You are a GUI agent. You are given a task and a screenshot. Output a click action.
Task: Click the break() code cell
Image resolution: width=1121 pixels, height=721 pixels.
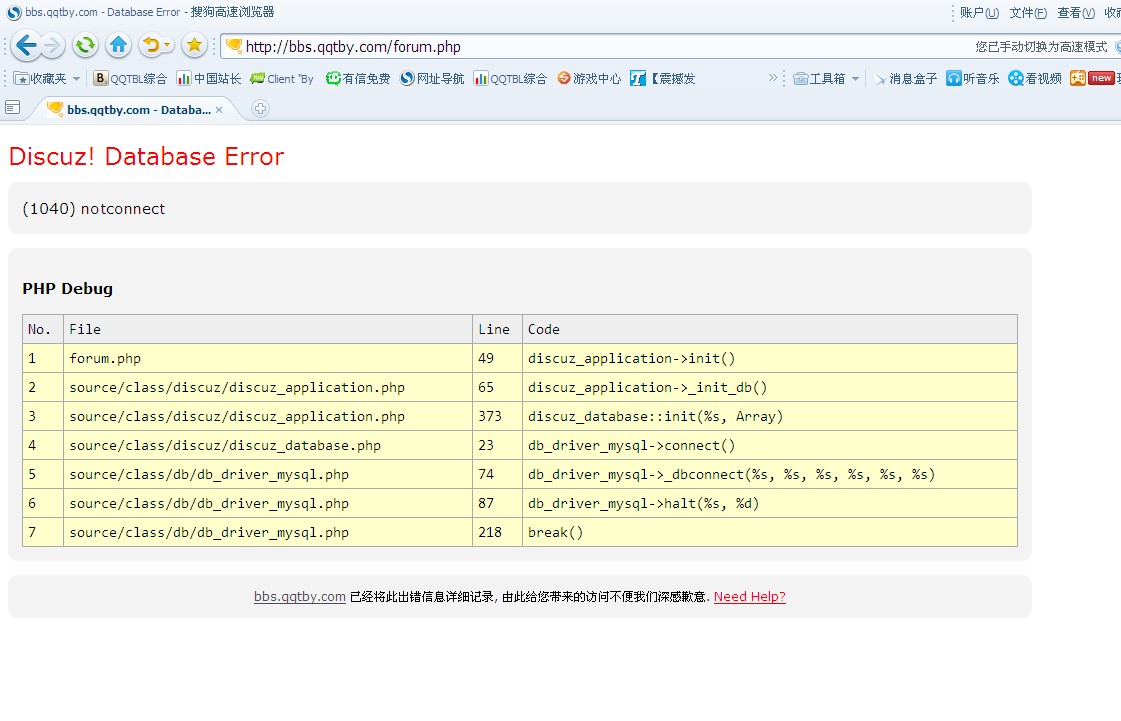pyautogui.click(x=769, y=532)
